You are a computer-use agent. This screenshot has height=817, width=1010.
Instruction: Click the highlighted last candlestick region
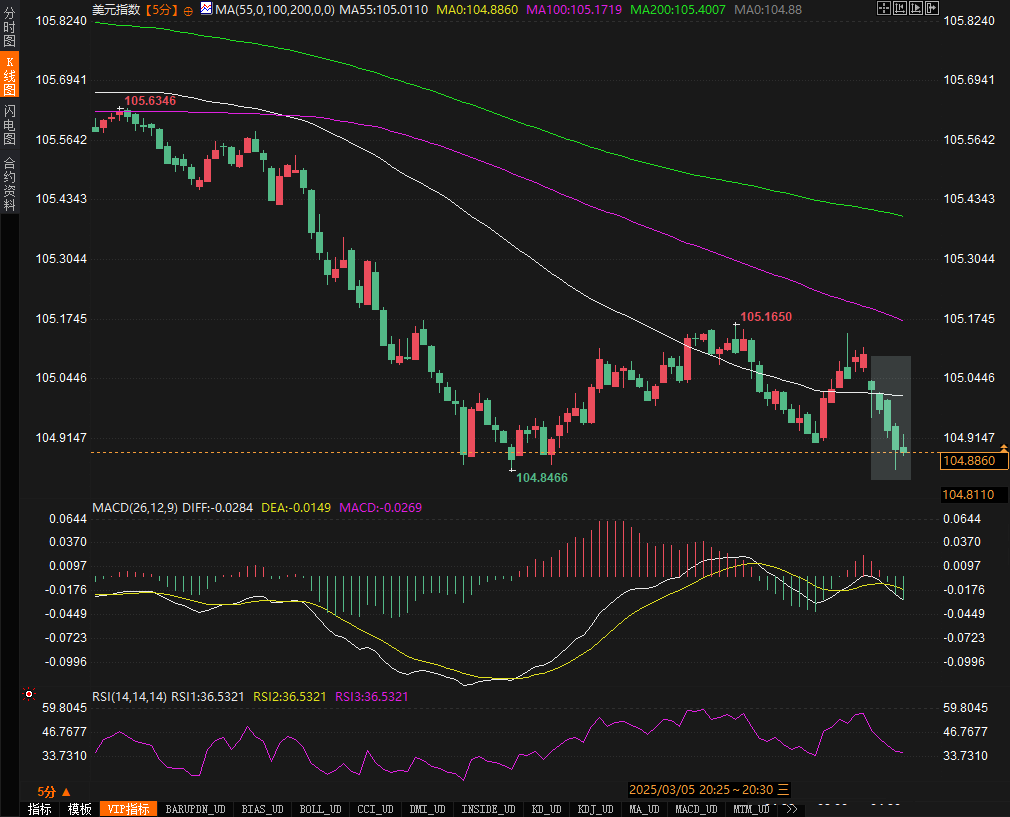[x=890, y=417]
